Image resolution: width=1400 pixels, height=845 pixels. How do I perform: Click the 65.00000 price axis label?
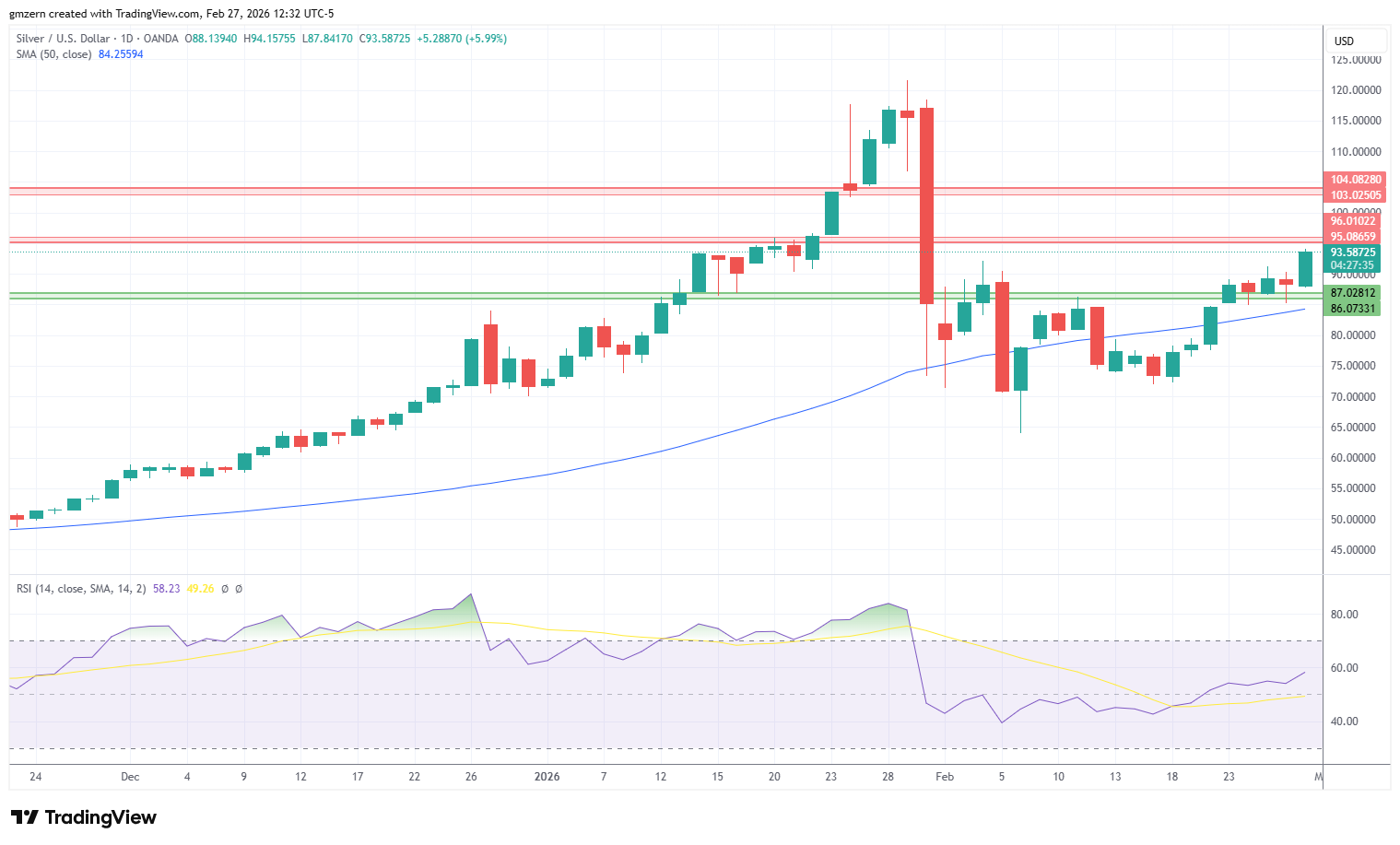[1353, 428]
